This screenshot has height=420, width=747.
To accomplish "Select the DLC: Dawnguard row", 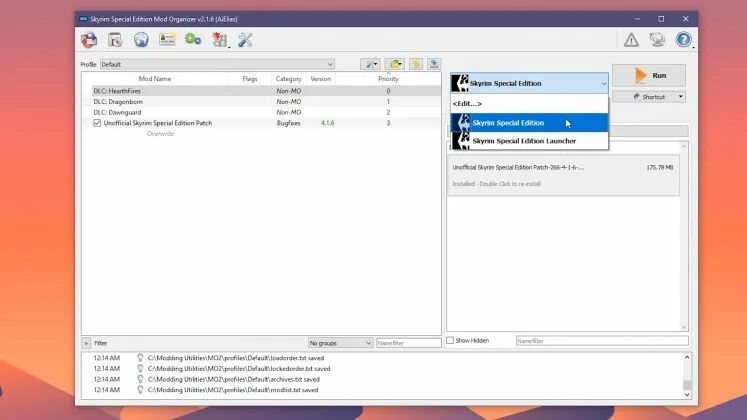I will 262,112.
